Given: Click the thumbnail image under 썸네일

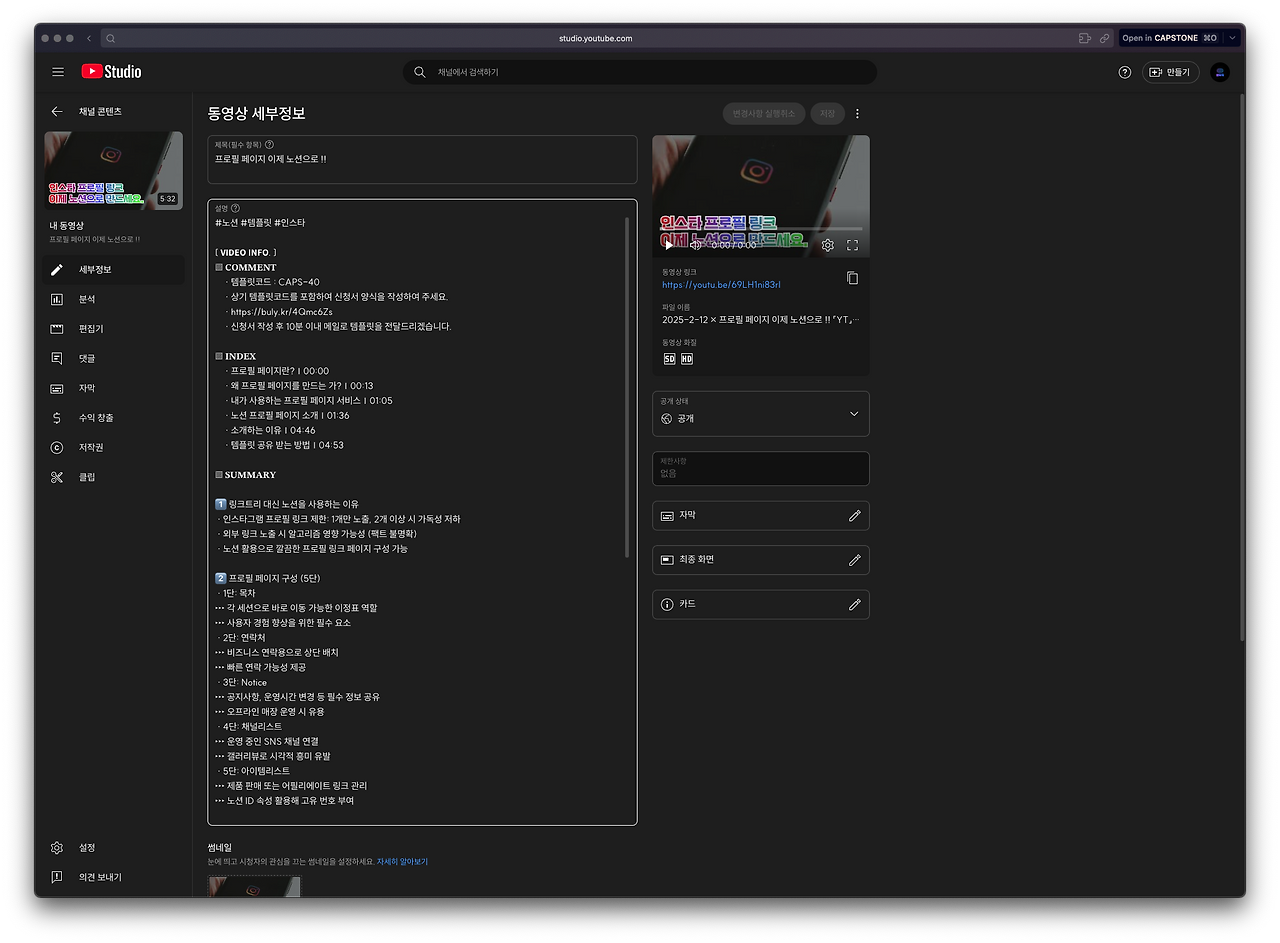Looking at the screenshot, I should point(254,886).
